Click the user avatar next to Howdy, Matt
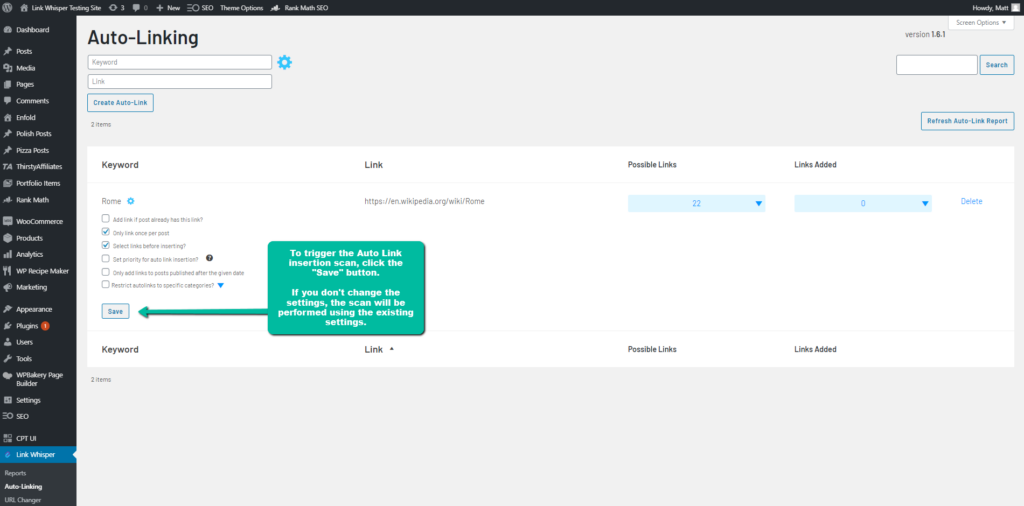1024x506 pixels. 1015,8
